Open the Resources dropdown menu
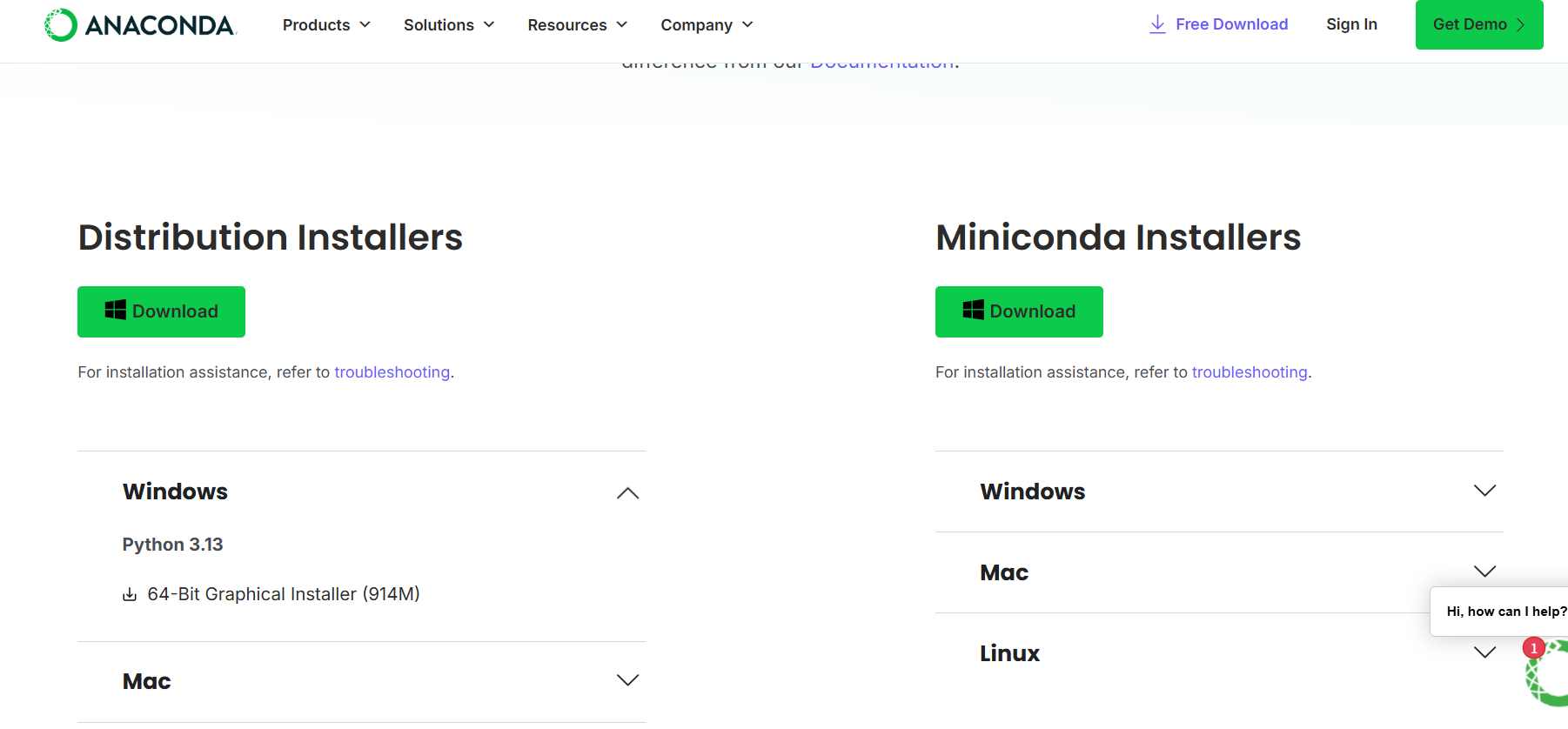 click(x=577, y=25)
